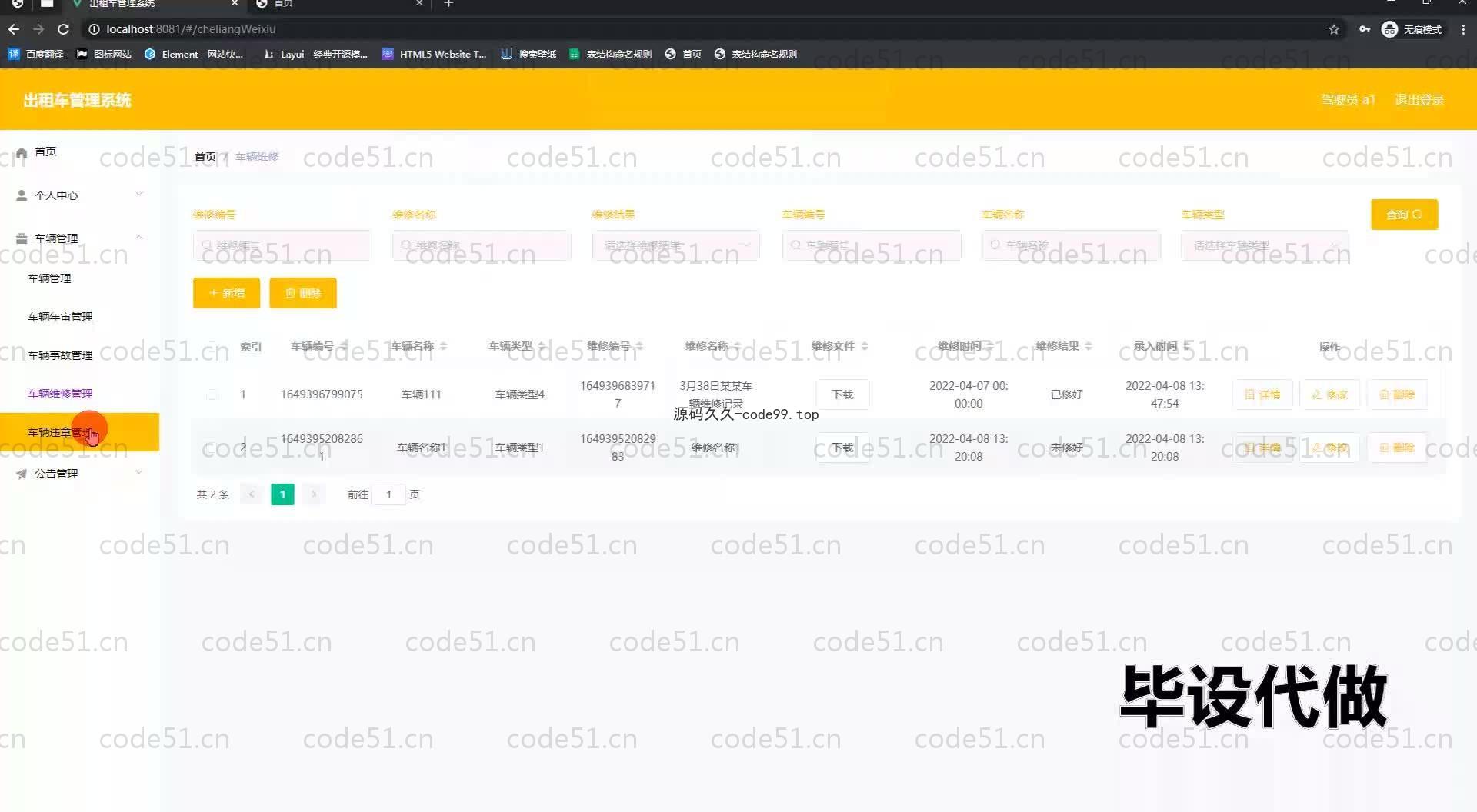Open the 表结构命名规则 bookmark with green icon

[x=611, y=54]
